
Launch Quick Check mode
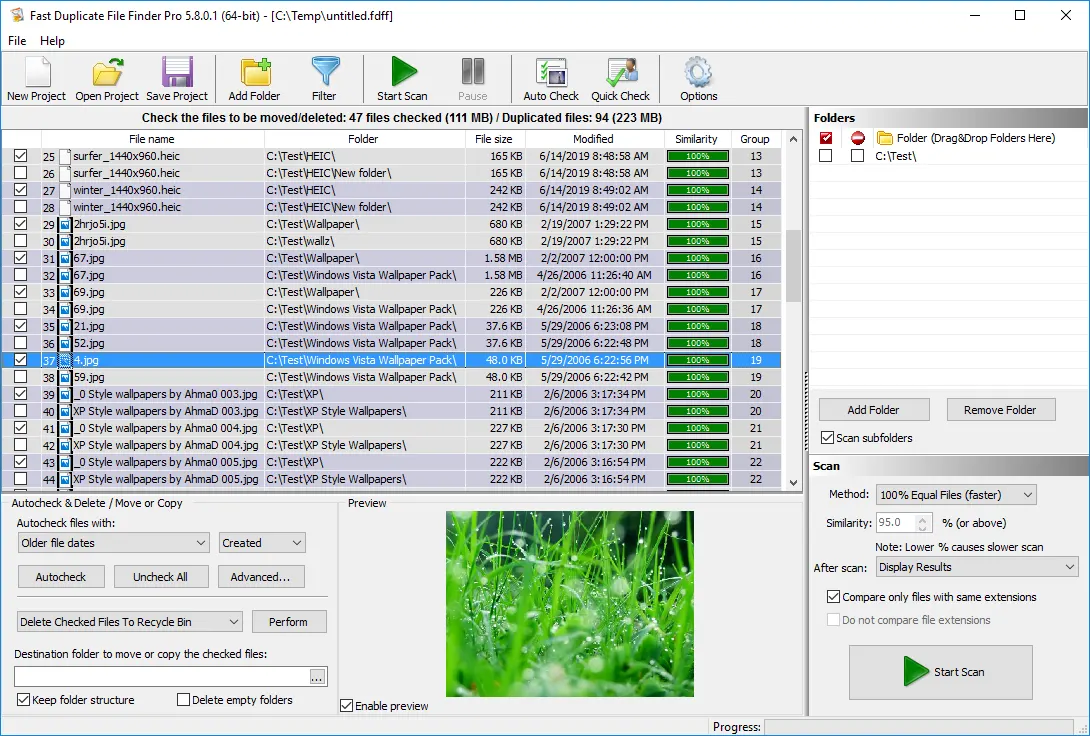[x=621, y=79]
